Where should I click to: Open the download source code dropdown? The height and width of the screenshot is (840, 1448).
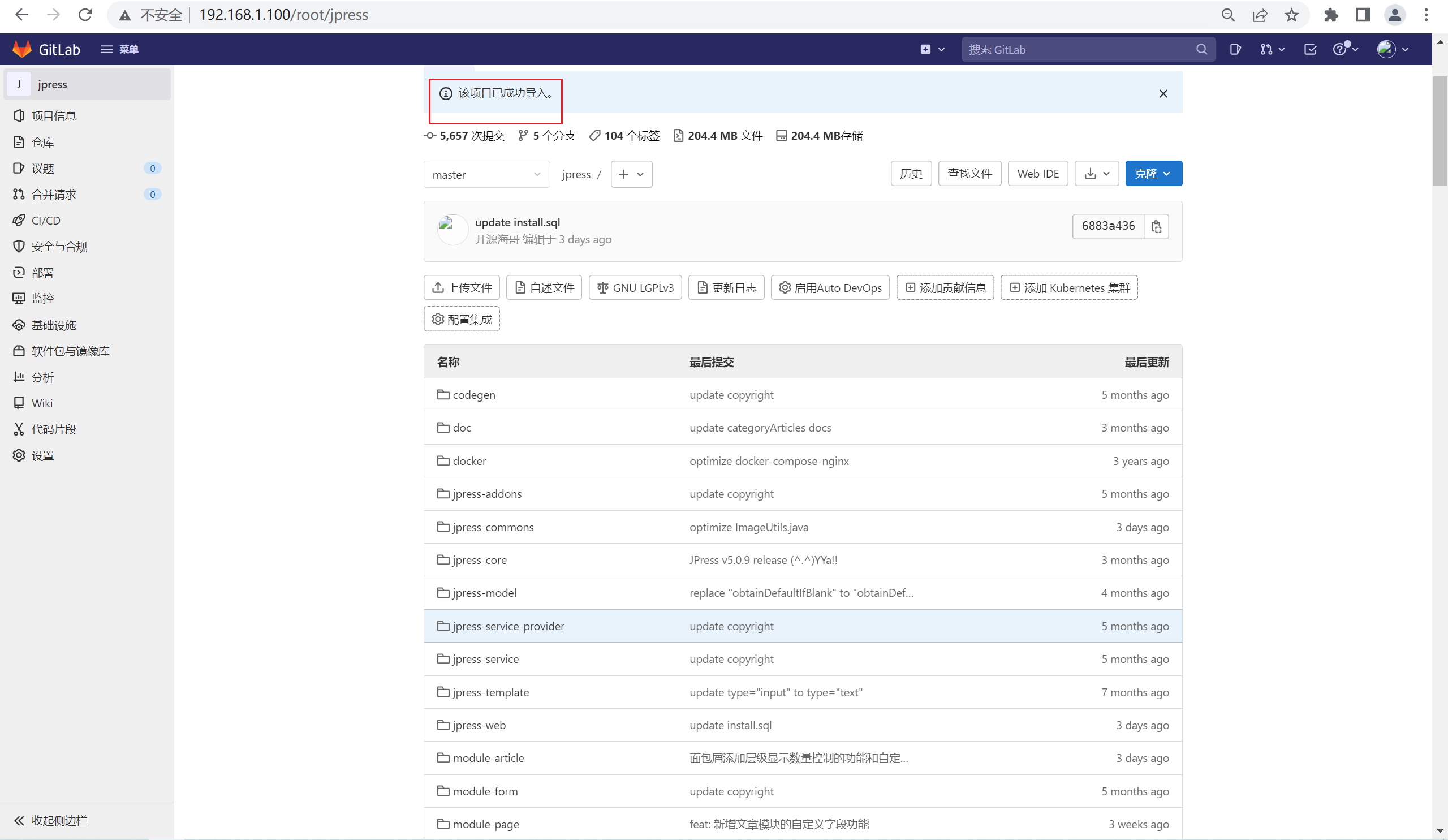(x=1096, y=174)
